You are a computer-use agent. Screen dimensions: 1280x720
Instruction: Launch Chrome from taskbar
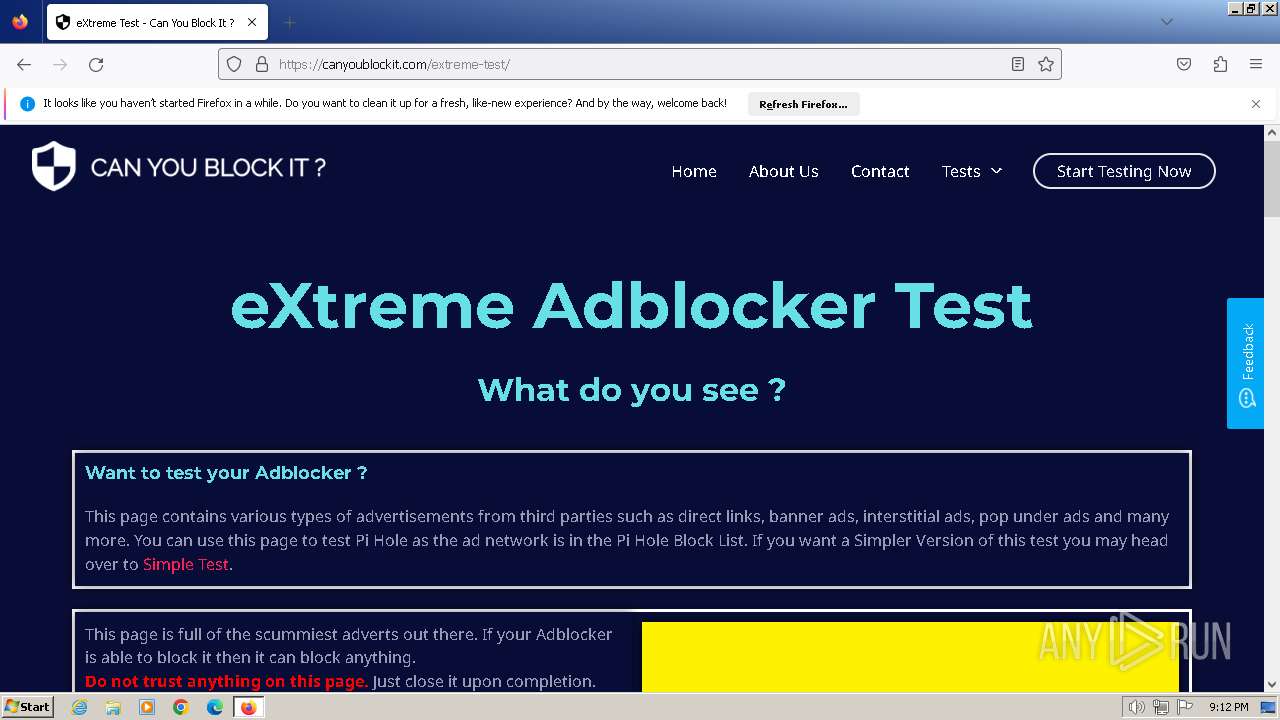coord(181,707)
